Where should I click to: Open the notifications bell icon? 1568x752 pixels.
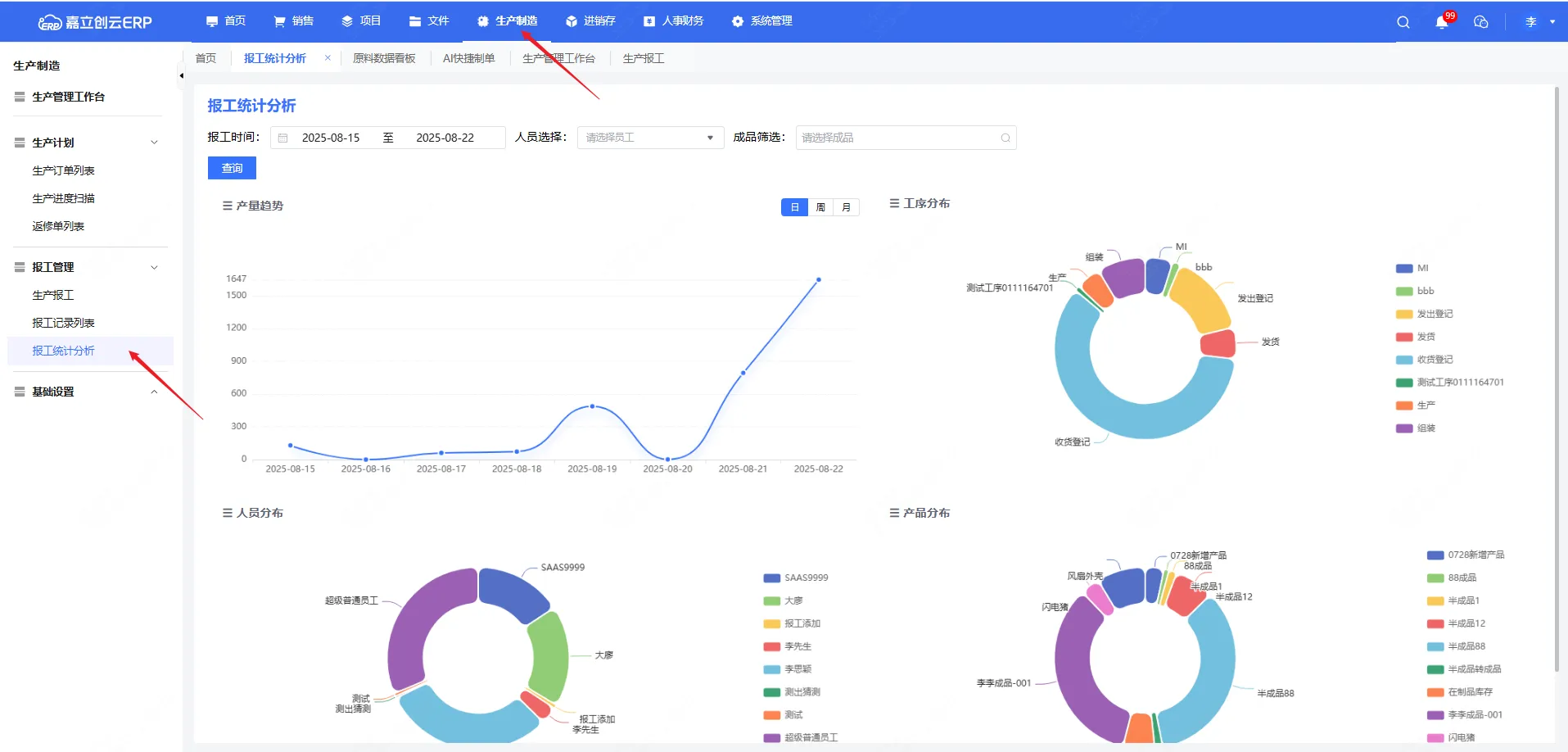(x=1441, y=22)
